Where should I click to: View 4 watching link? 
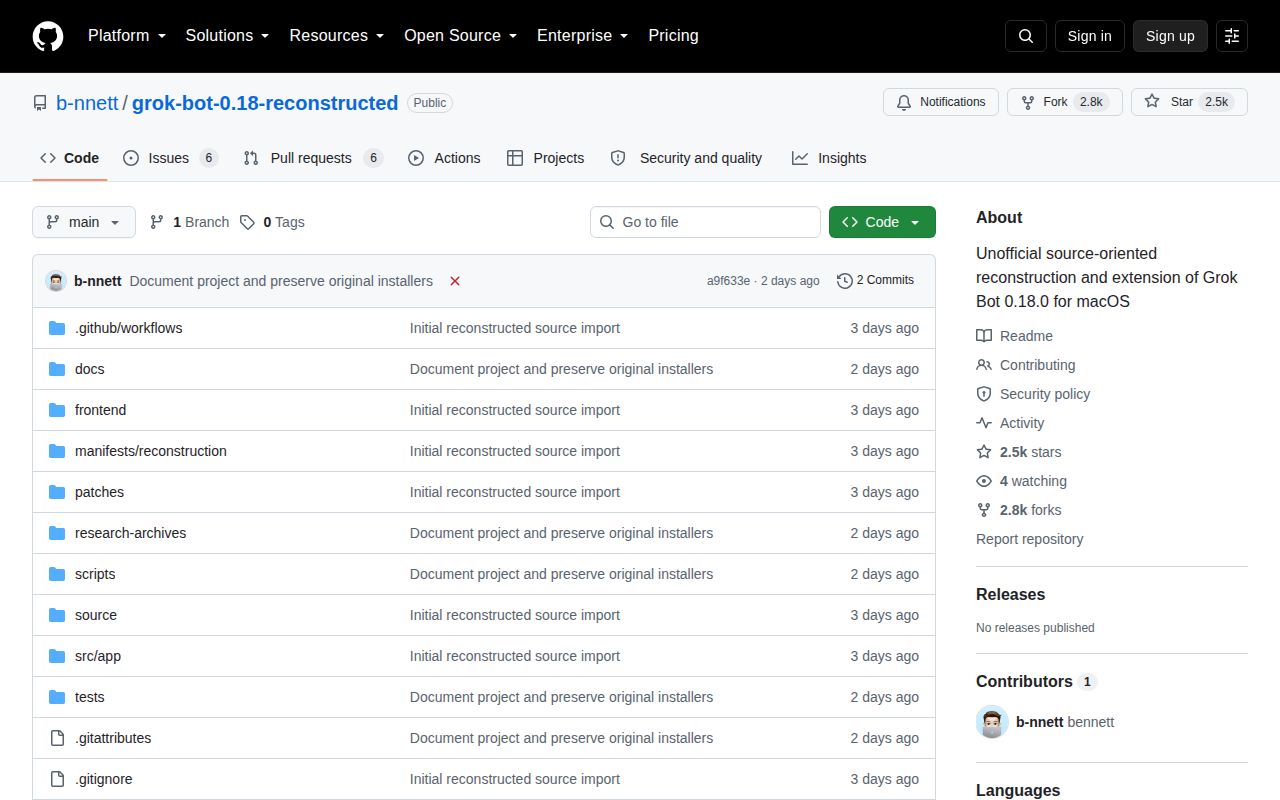tap(1021, 481)
